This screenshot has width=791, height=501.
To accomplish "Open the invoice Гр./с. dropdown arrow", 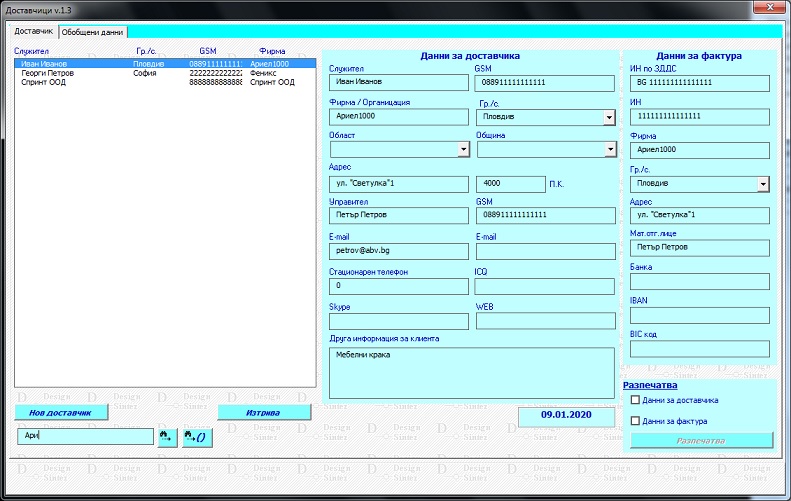I will (x=764, y=184).
